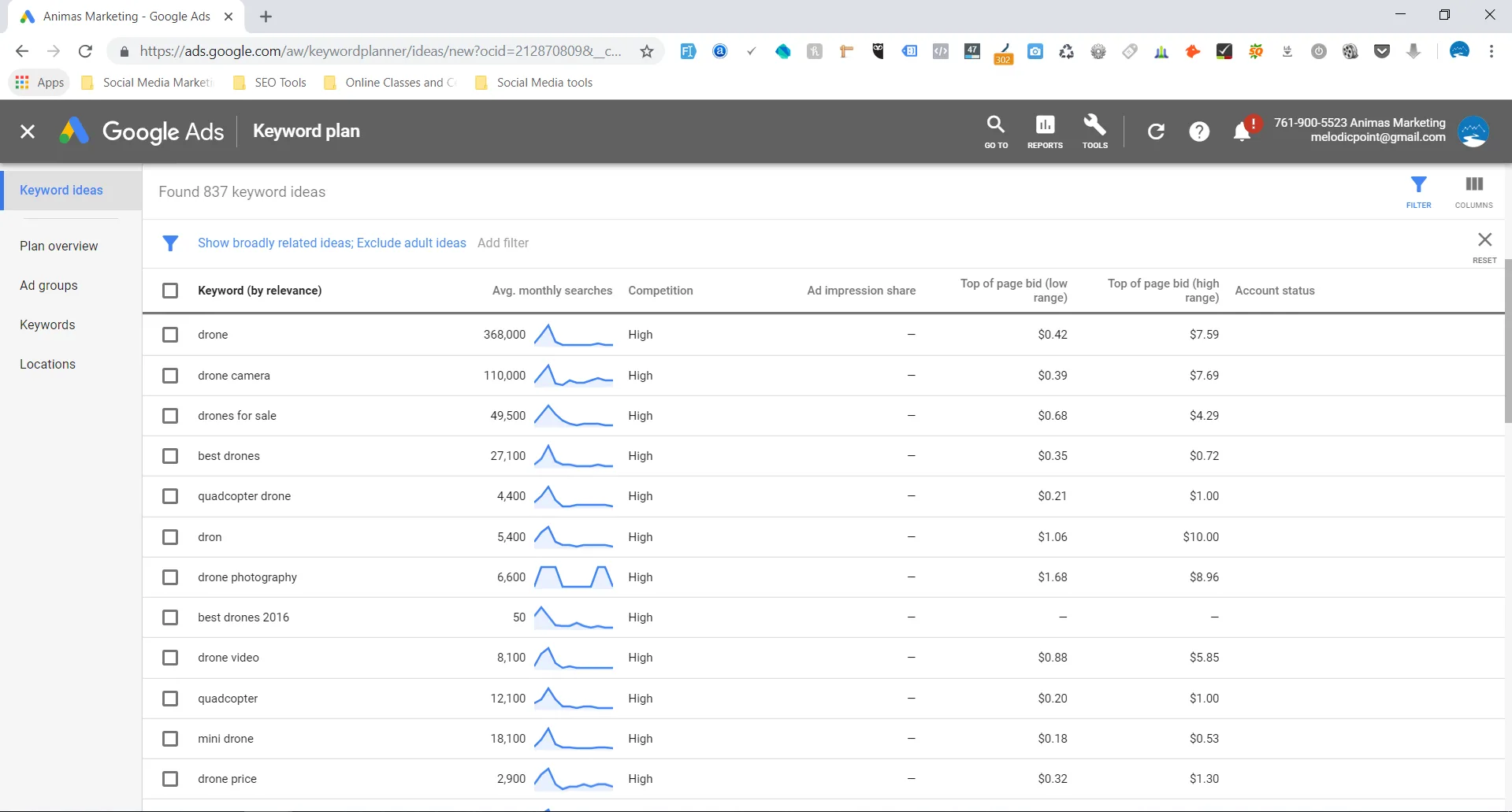Viewport: 1512px width, 812px height.
Task: Open the Chrome three-dot menu
Action: [x=1492, y=50]
